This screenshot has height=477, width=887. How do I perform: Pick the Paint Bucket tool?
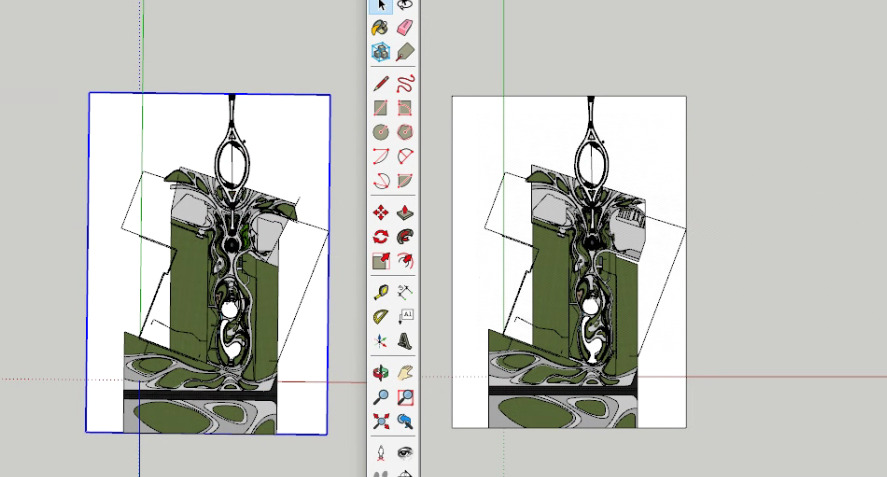tap(381, 28)
